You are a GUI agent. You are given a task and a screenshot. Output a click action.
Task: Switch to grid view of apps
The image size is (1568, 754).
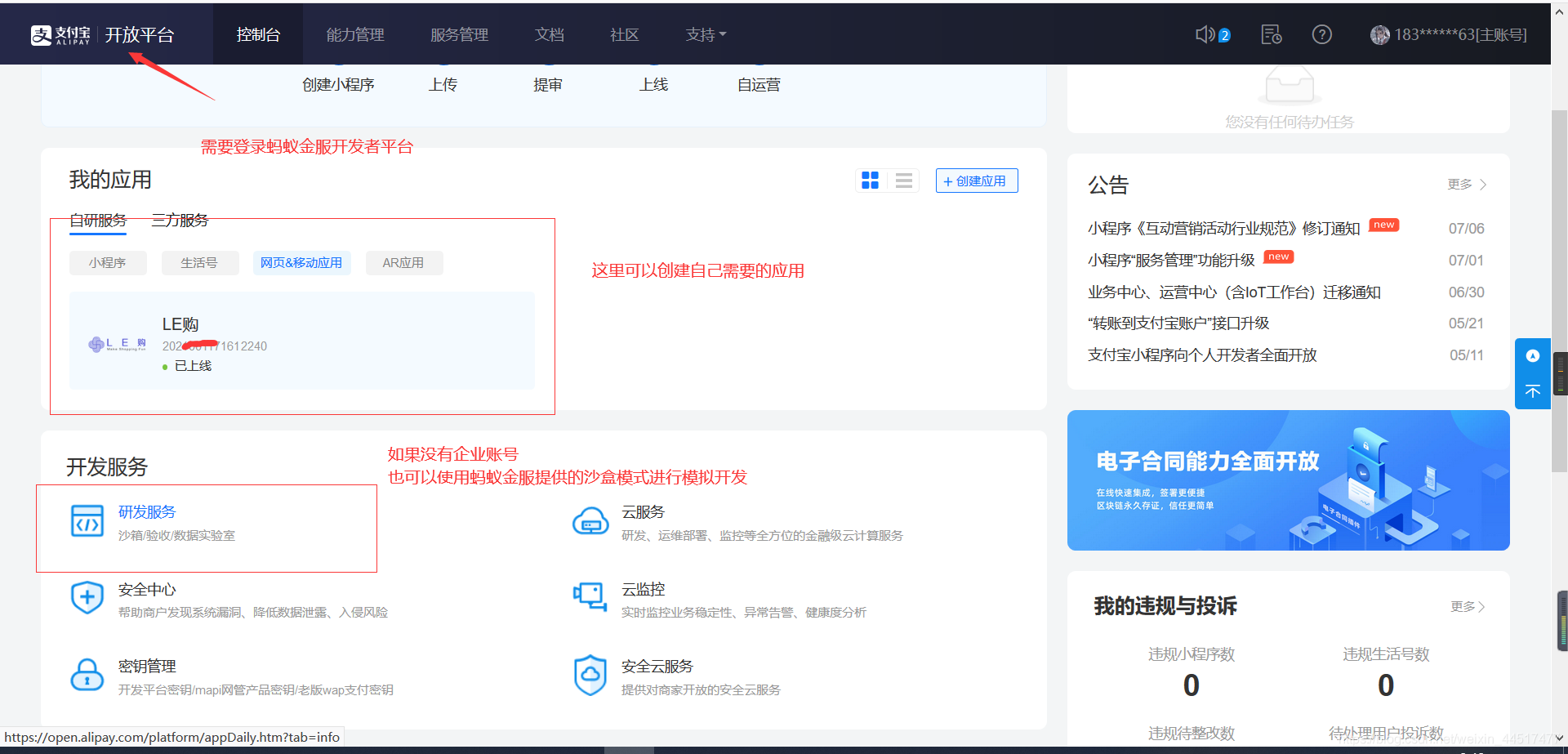coord(871,181)
